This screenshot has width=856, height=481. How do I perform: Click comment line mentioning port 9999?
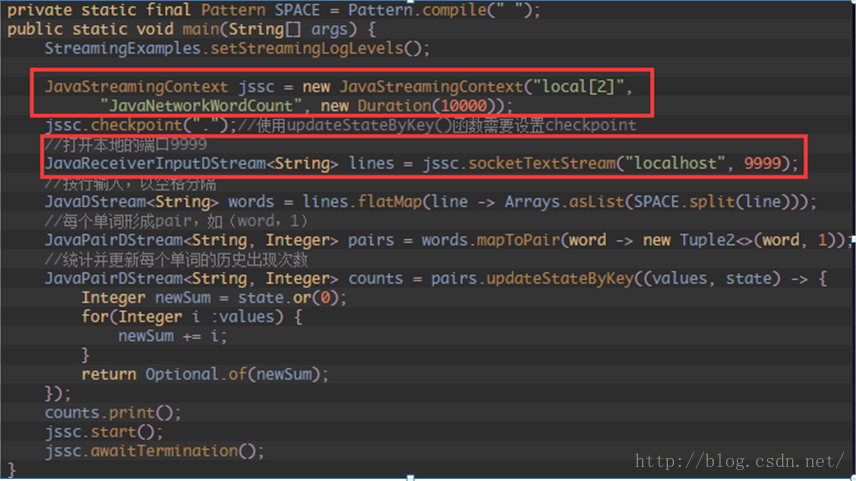126,145
